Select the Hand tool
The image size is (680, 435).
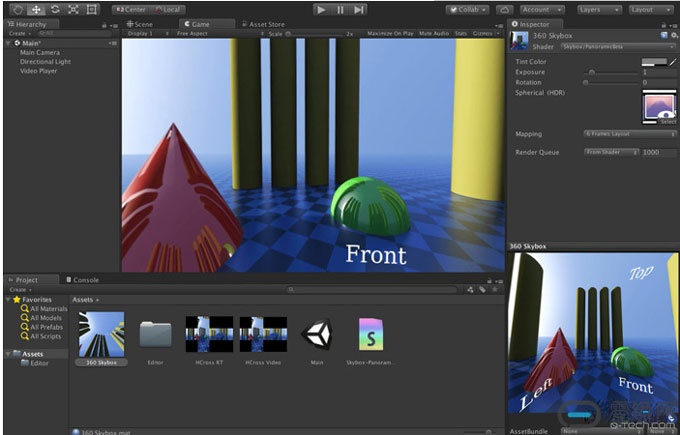coord(16,9)
